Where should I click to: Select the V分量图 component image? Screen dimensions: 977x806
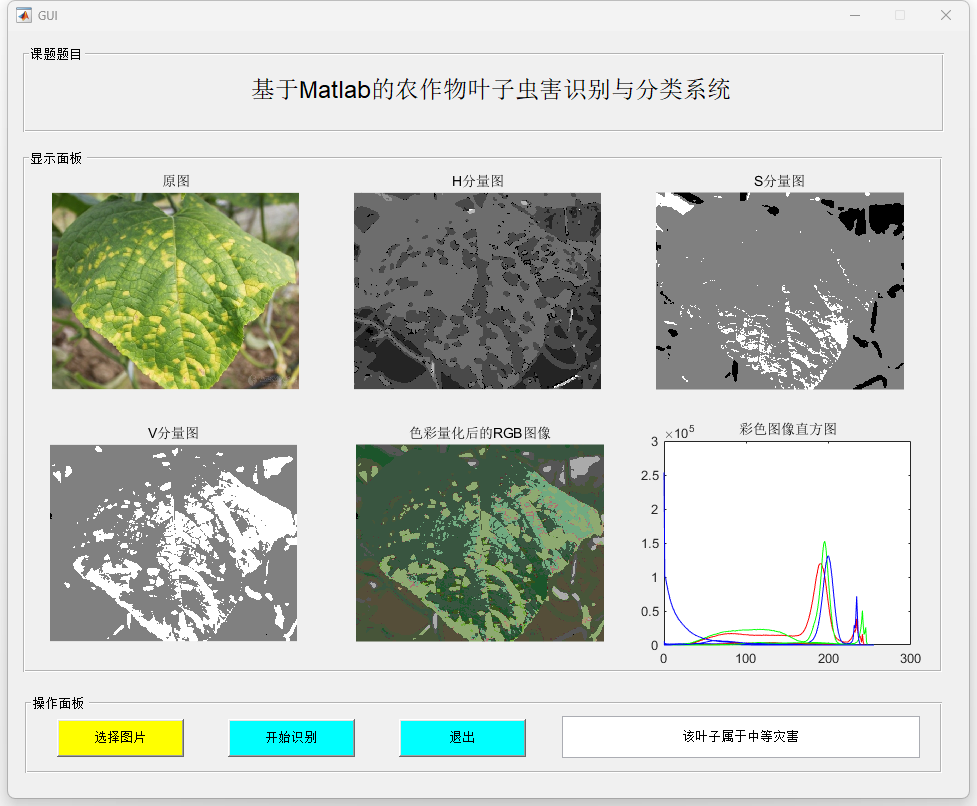(x=173, y=542)
